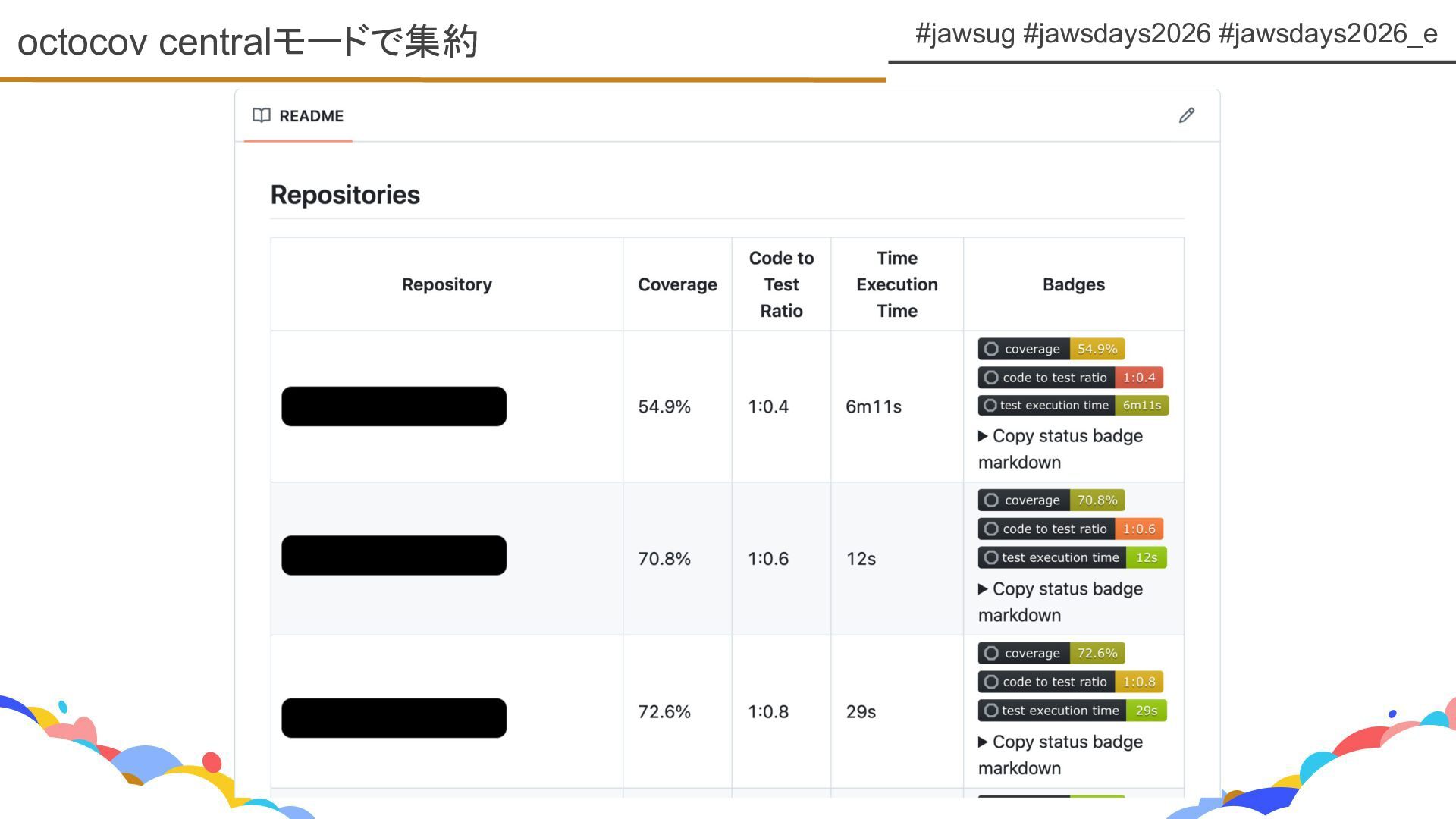1456x819 pixels.
Task: Click the 6m11s test execution time badge
Action: pyautogui.click(x=1073, y=406)
